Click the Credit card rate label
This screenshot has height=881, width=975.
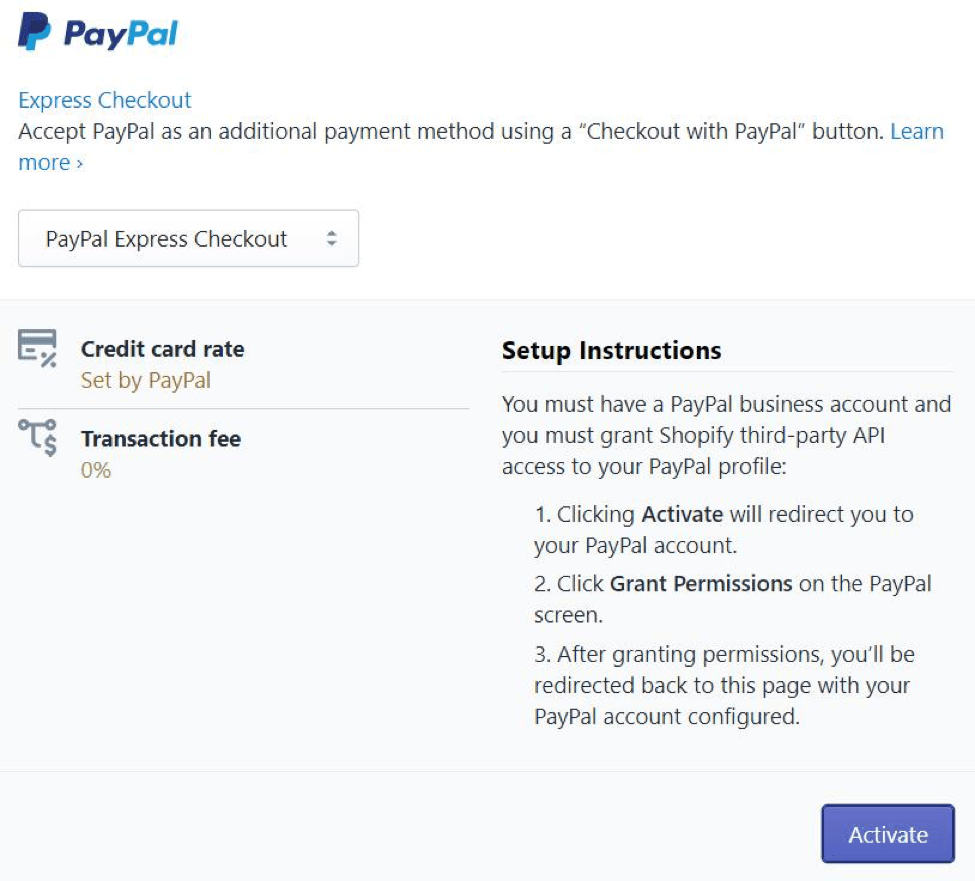[163, 349]
